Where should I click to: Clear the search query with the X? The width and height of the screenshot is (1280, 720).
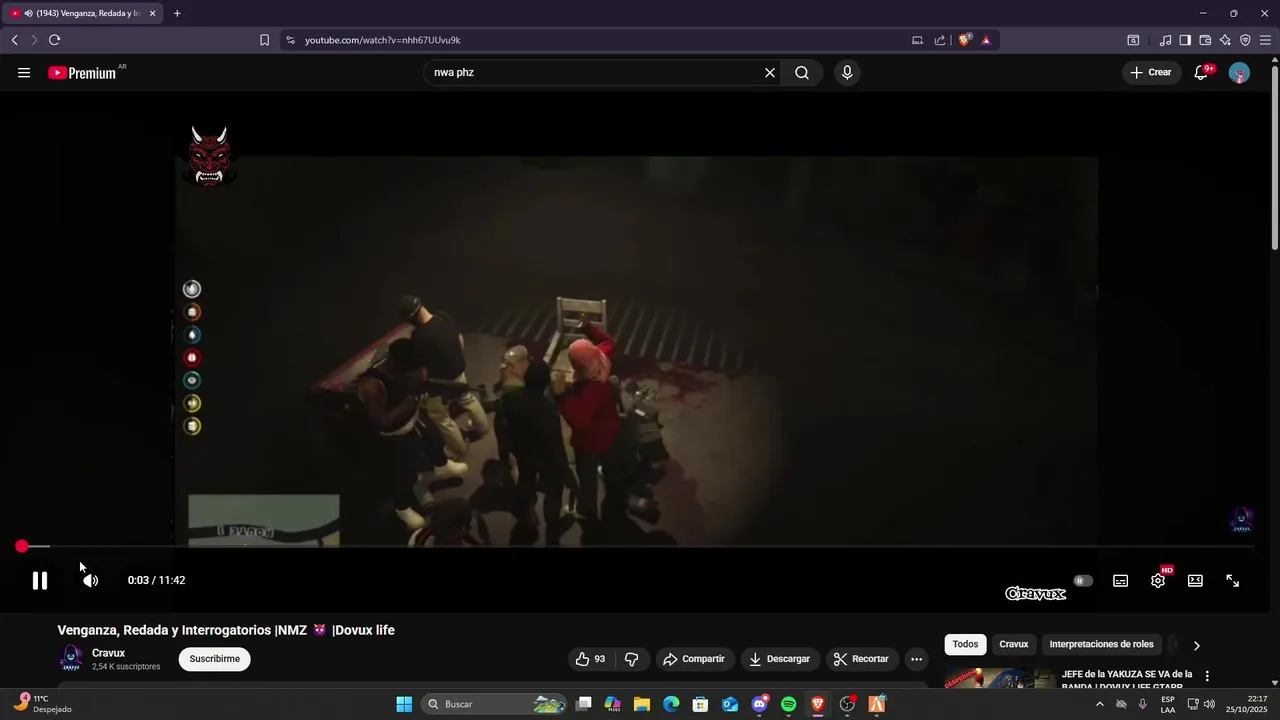tap(770, 73)
